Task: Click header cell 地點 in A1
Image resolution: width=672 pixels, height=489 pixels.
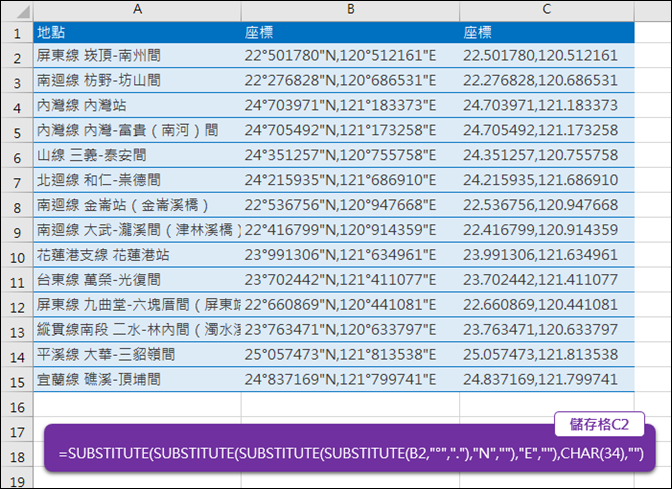Action: 137,32
